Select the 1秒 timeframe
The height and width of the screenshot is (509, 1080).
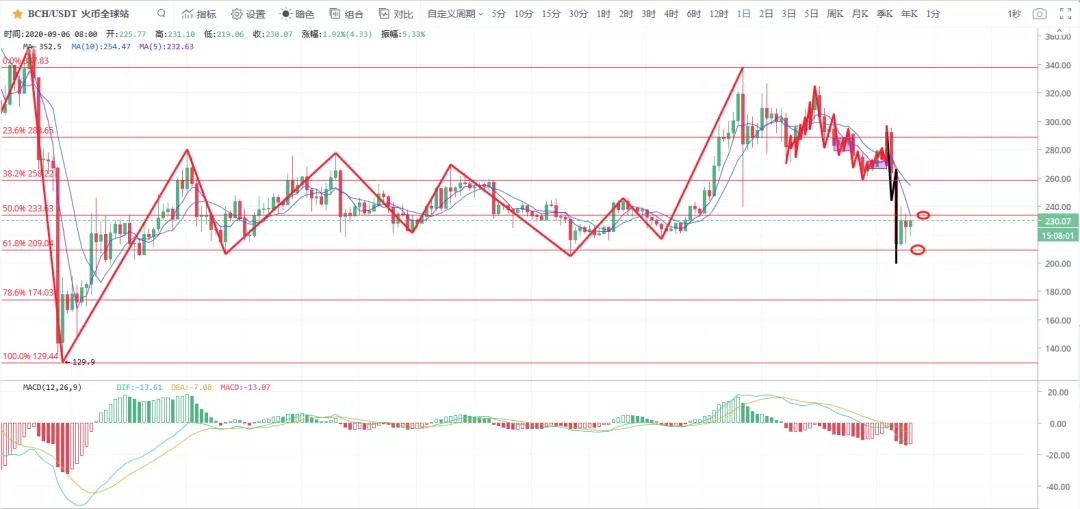pyautogui.click(x=1014, y=14)
